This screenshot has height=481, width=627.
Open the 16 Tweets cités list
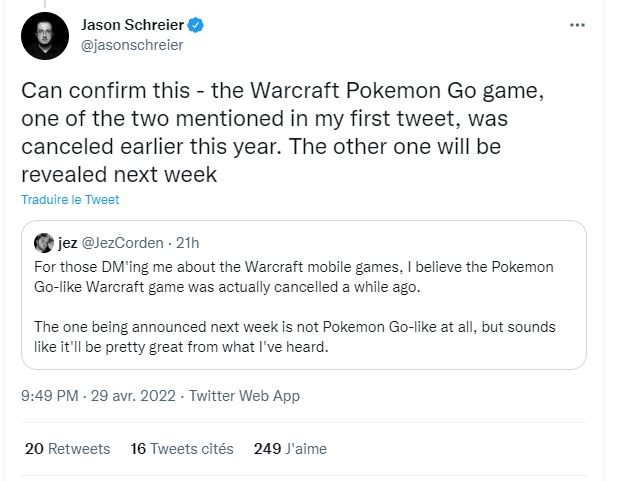click(x=182, y=449)
